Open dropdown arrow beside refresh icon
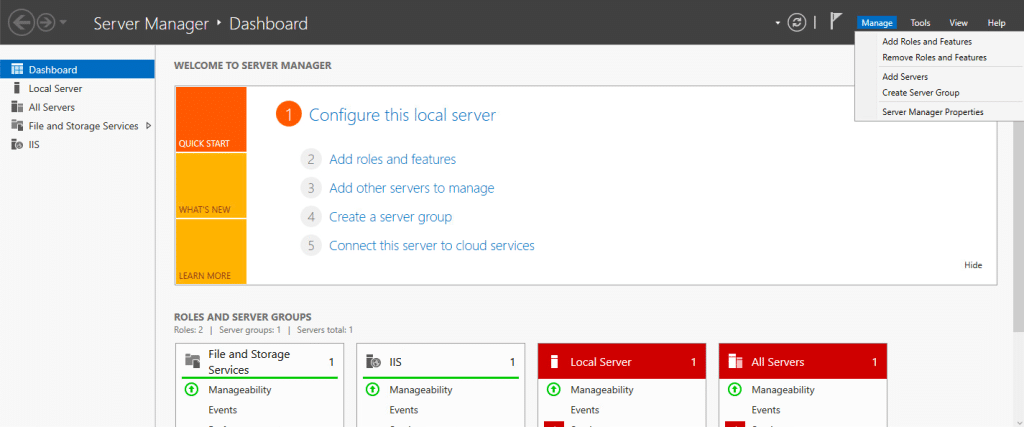Image resolution: width=1024 pixels, height=427 pixels. coord(778,23)
